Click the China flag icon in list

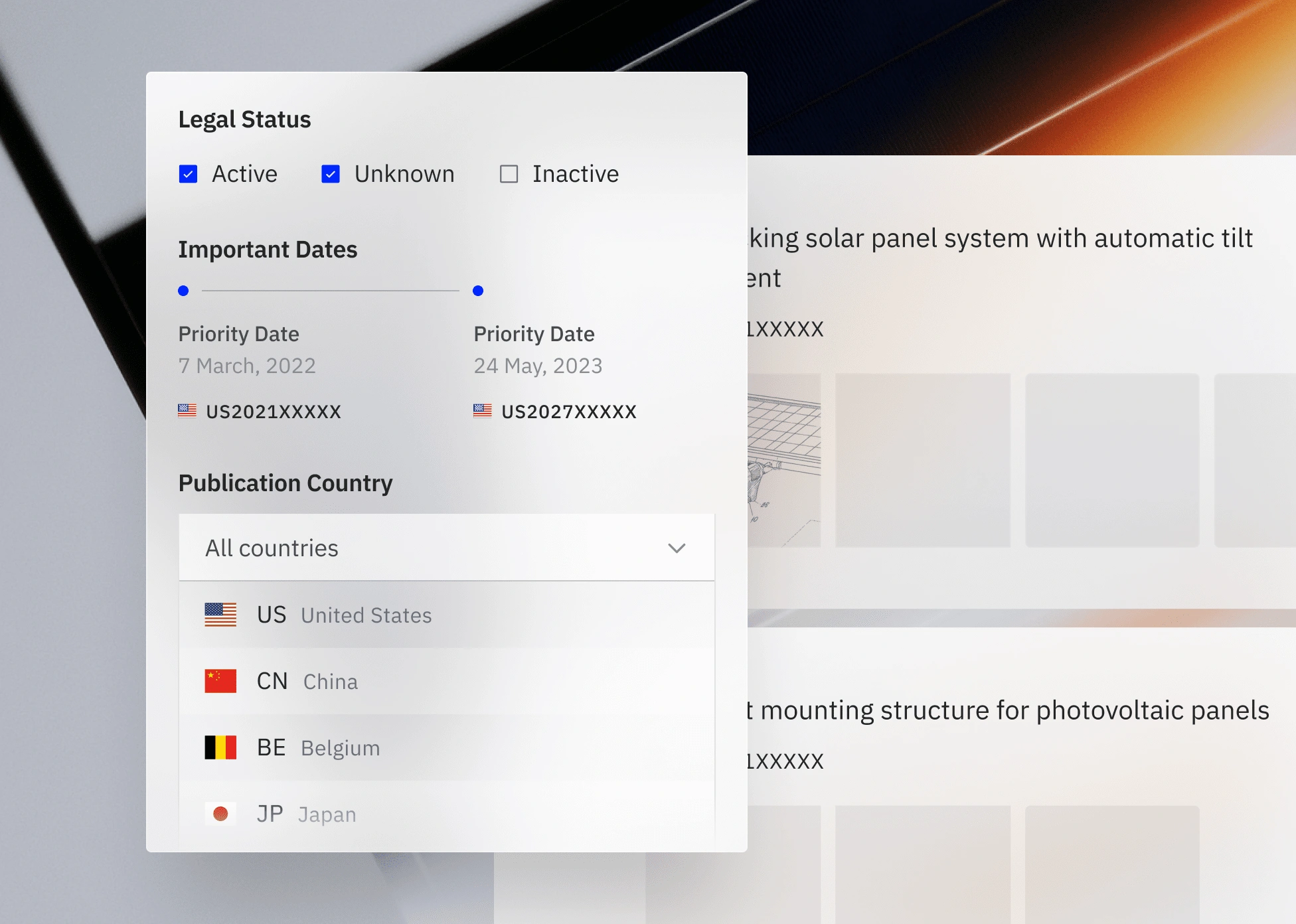point(220,681)
